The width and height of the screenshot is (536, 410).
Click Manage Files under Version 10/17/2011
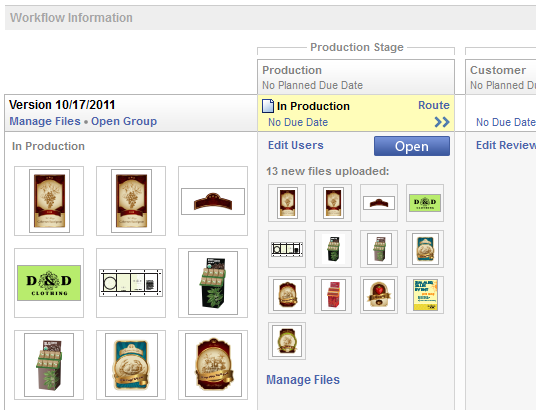(x=45, y=121)
